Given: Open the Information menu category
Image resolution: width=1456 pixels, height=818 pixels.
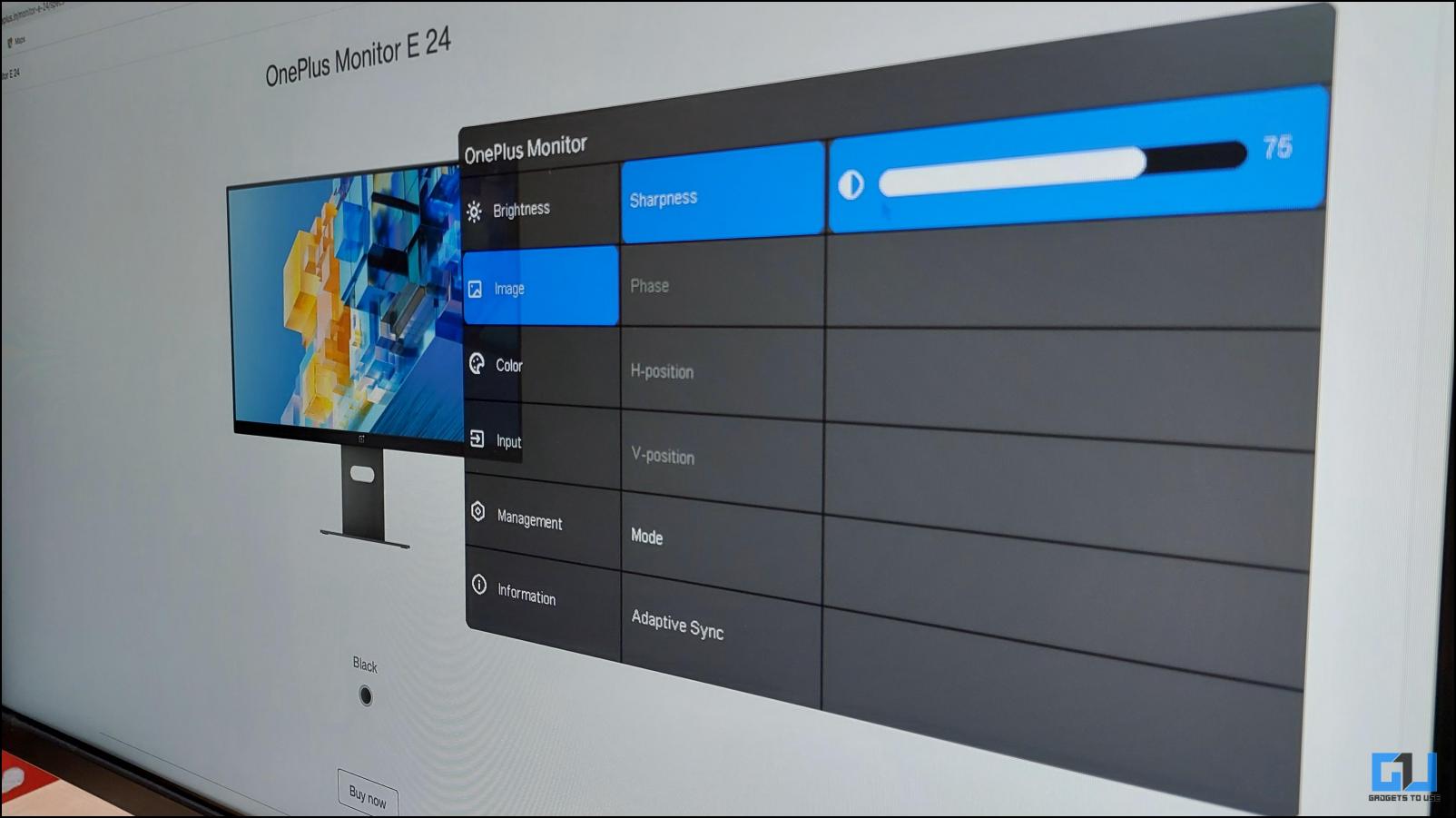Looking at the screenshot, I should (x=544, y=603).
